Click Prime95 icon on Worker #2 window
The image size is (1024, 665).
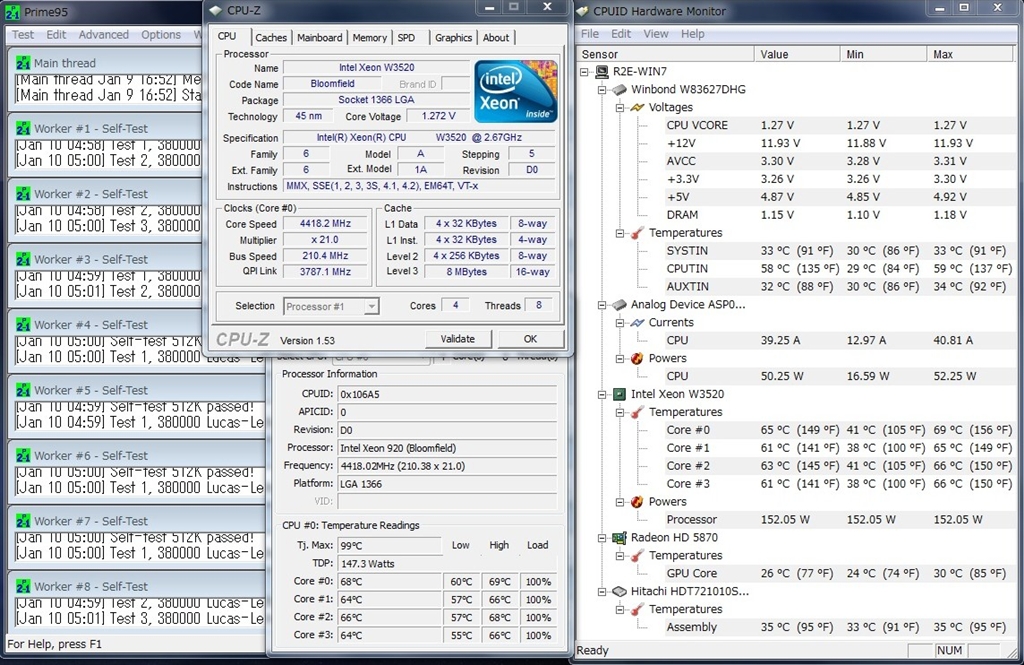23,194
